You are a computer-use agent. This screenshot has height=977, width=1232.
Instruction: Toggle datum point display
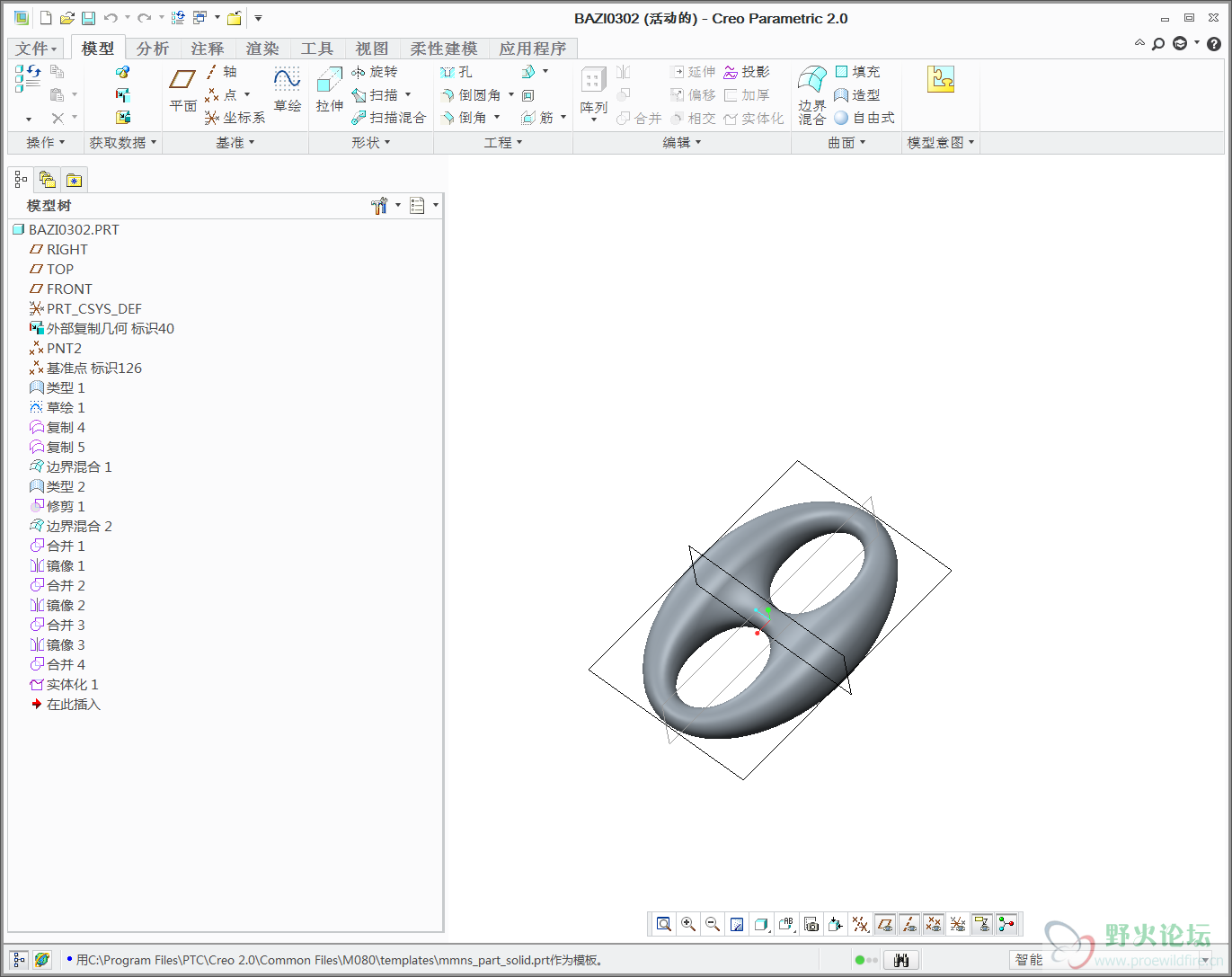[934, 924]
